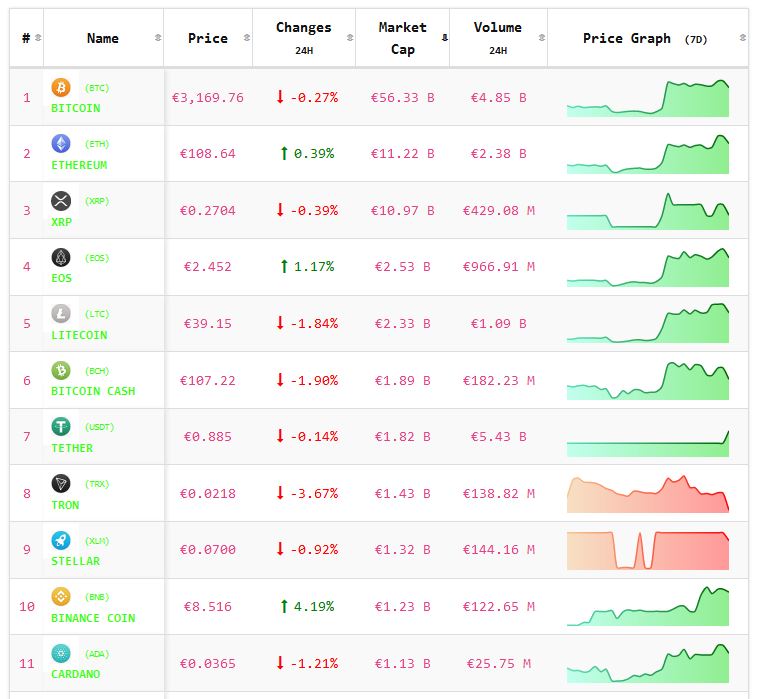This screenshot has width=758, height=699.
Task: Open the BITCOIN name link
Action: (76, 108)
